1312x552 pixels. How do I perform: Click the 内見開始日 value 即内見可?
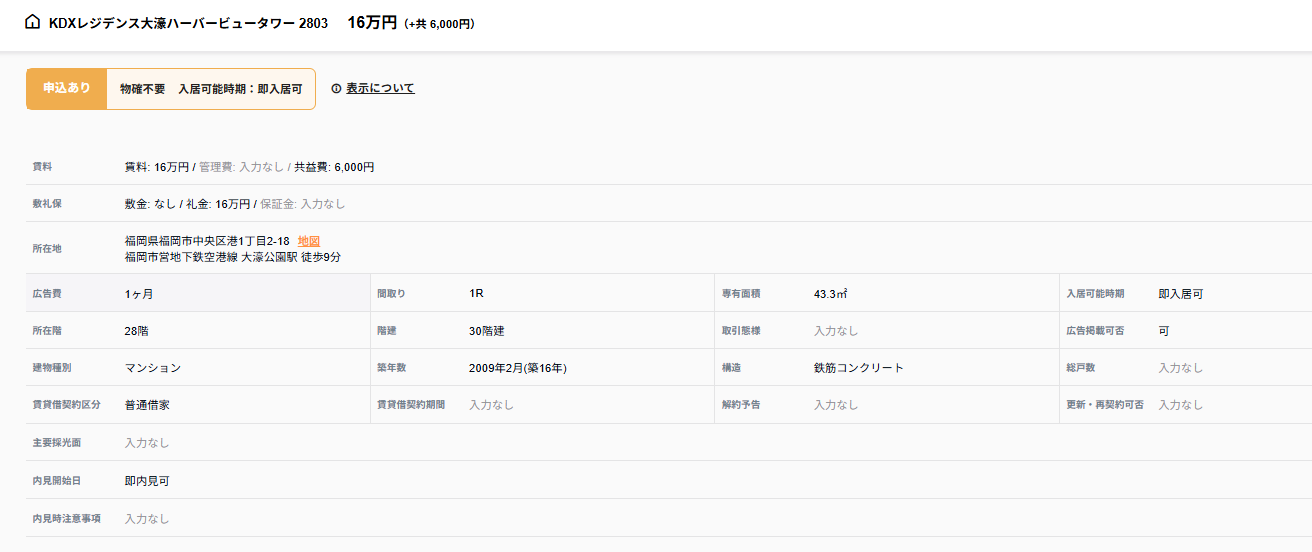click(x=147, y=481)
